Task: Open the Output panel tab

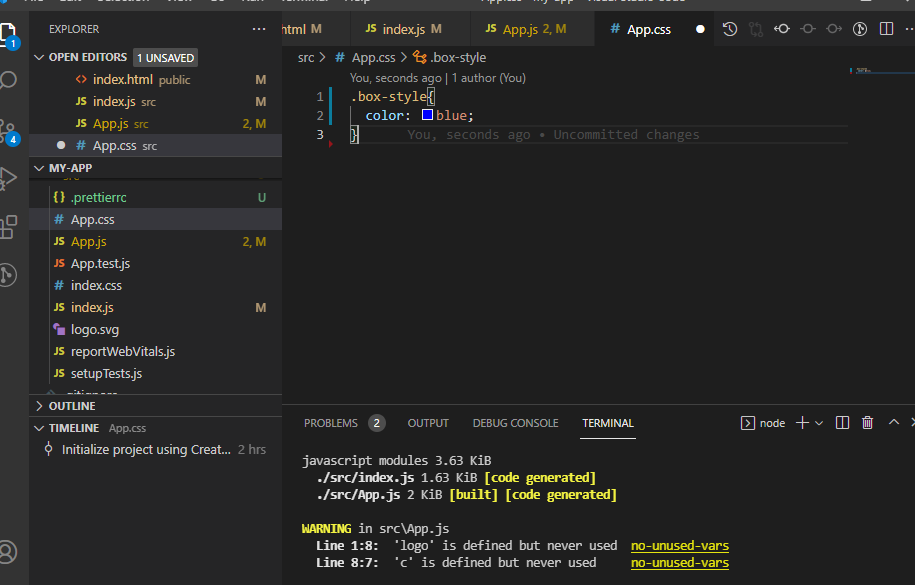Action: tap(428, 423)
